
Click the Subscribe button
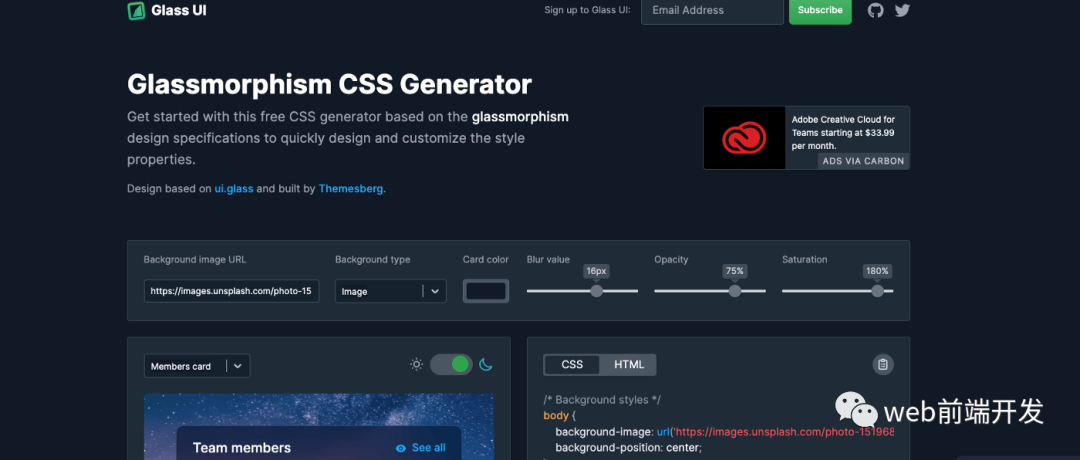coord(820,10)
